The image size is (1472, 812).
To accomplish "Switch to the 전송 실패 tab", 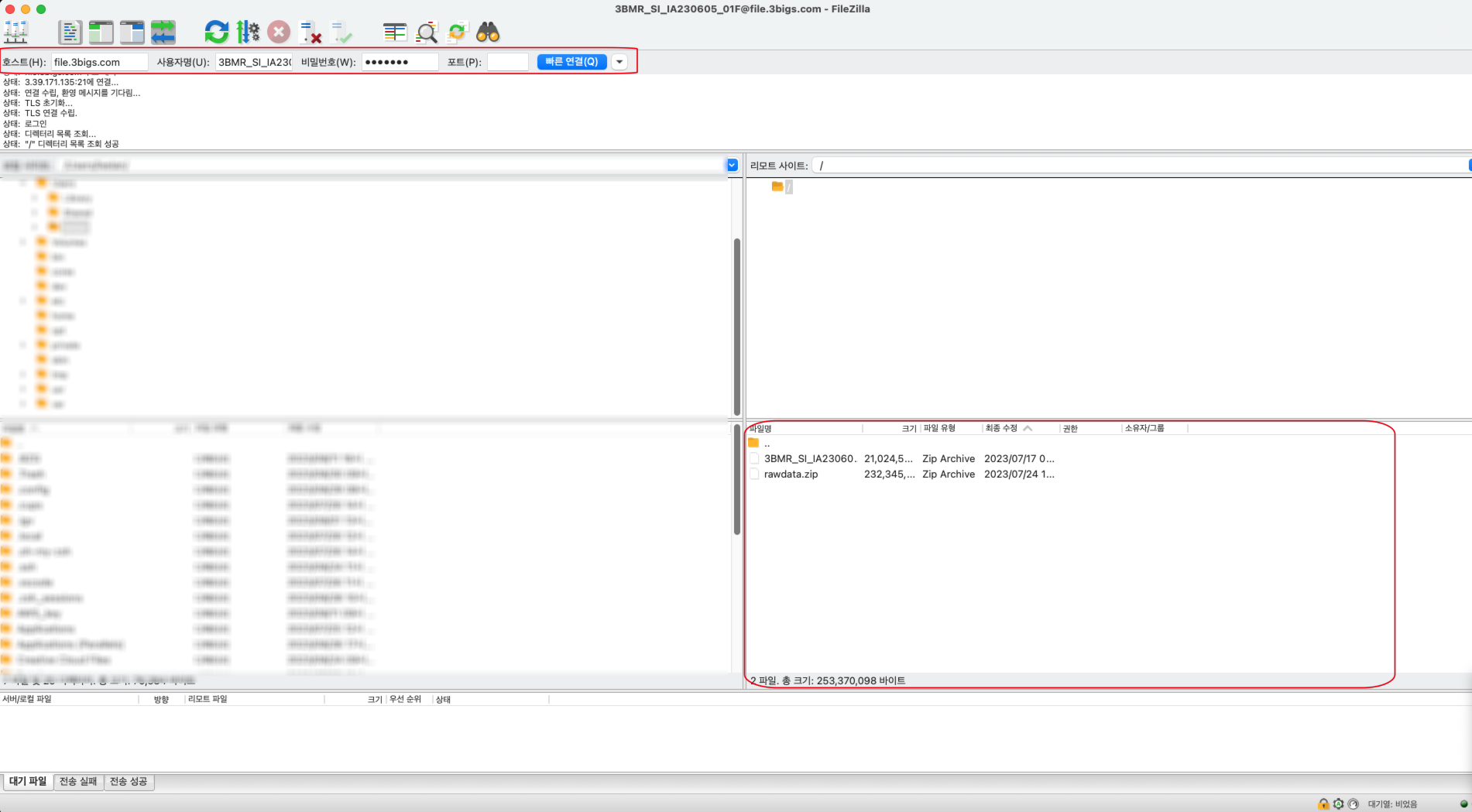I will coord(78,782).
